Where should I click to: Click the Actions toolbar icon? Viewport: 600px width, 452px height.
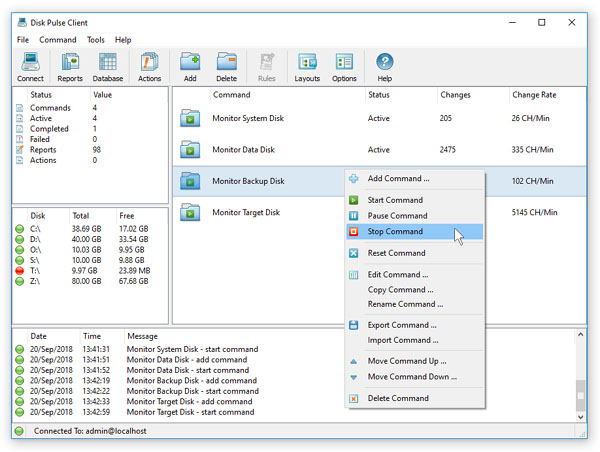[149, 62]
